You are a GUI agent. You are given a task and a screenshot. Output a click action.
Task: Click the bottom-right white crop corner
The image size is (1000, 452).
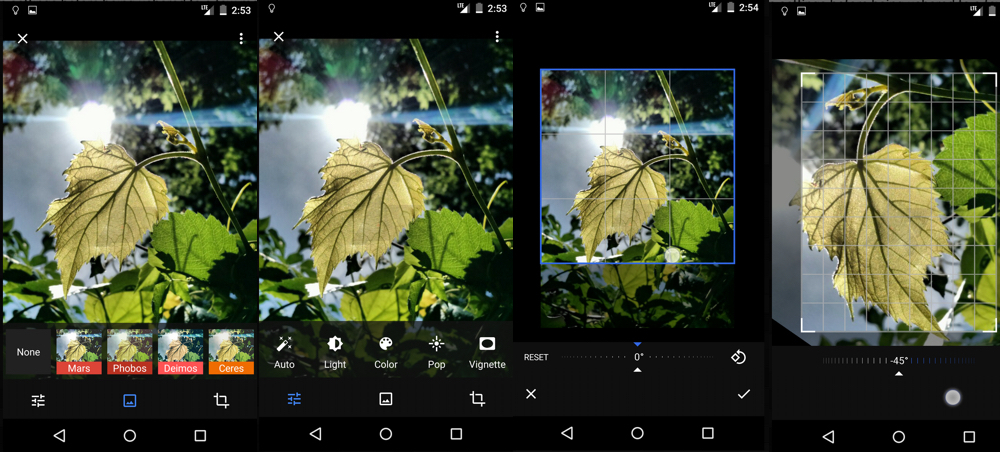tap(989, 324)
